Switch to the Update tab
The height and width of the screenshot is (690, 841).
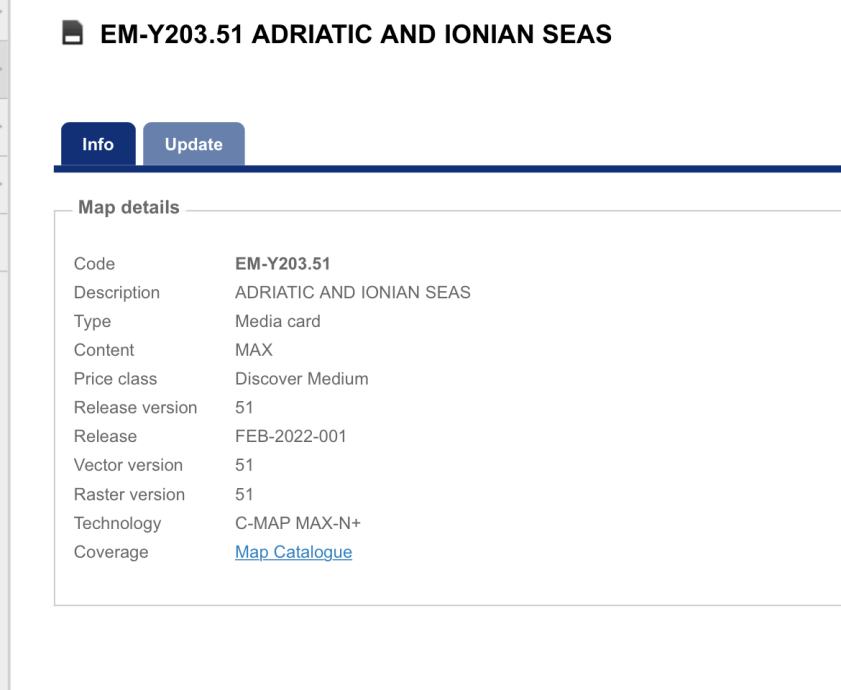pos(194,145)
